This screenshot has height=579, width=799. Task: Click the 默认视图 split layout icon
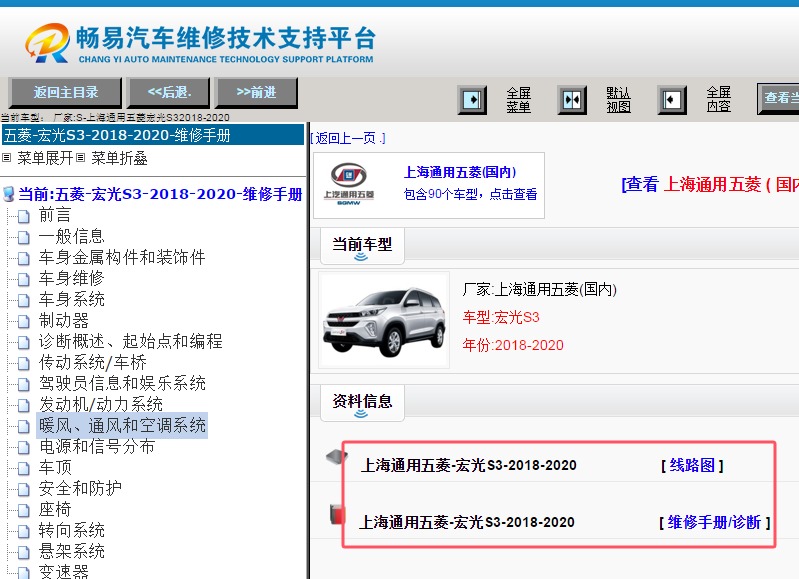tap(572, 99)
